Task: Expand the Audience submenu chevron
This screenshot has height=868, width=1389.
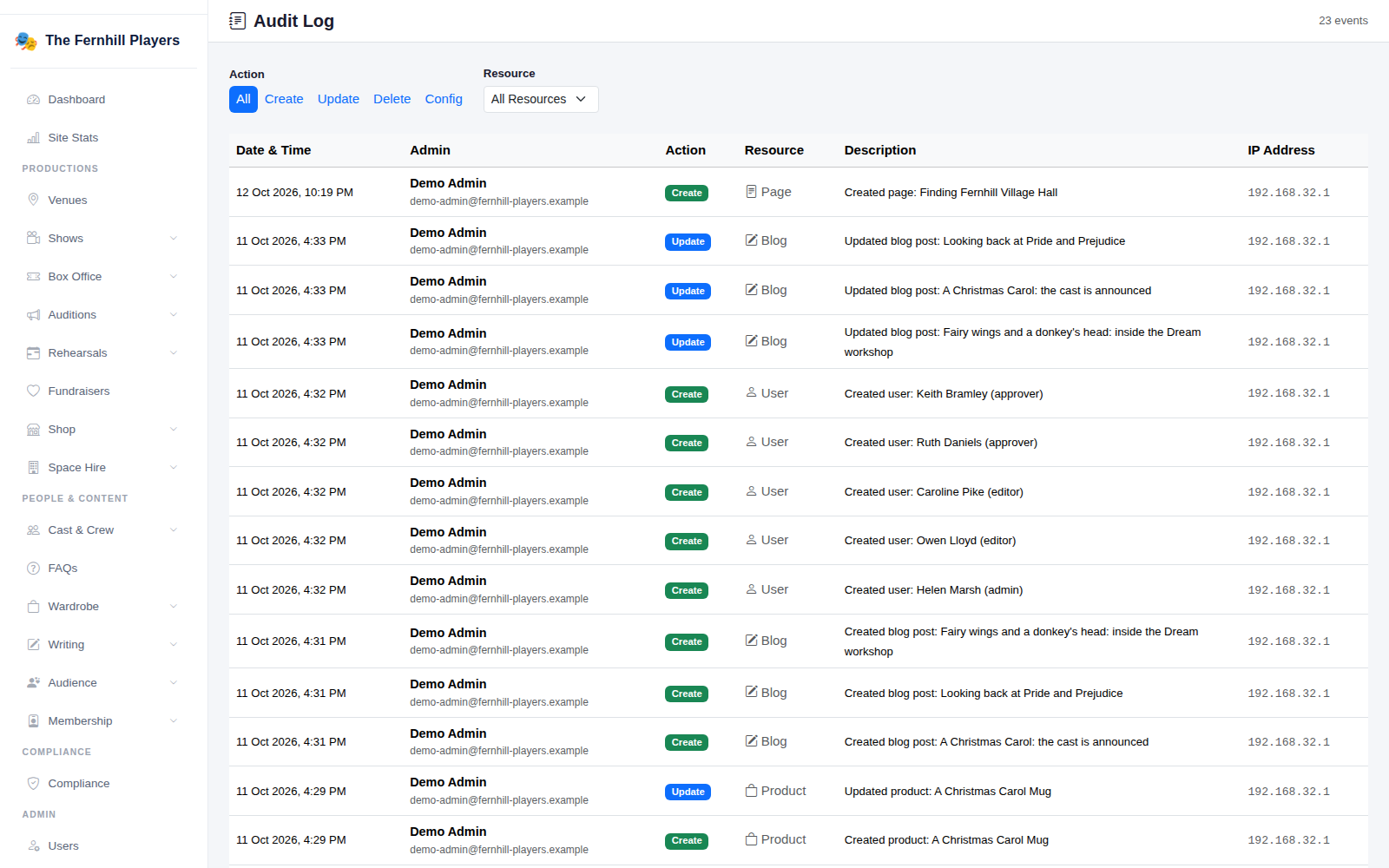Action: pos(174,683)
